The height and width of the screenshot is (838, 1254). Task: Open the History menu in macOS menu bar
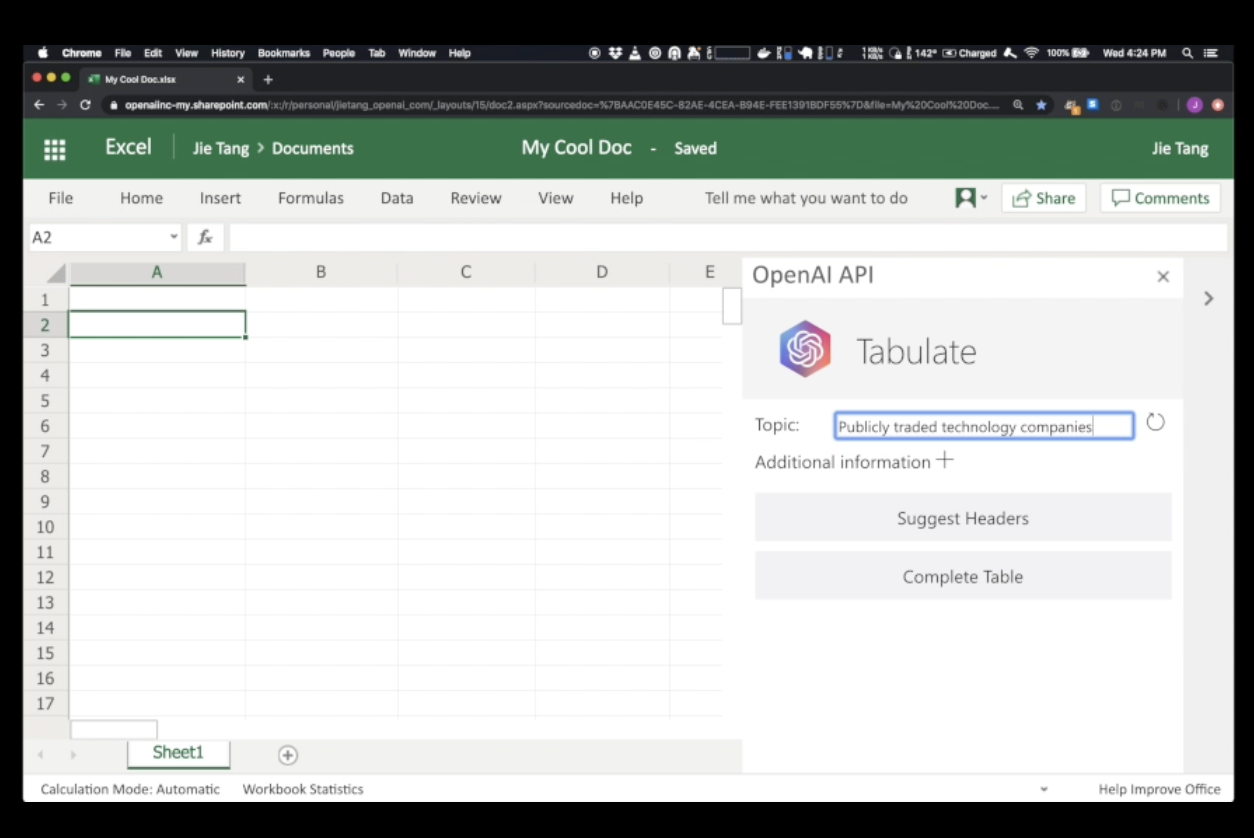pos(228,53)
